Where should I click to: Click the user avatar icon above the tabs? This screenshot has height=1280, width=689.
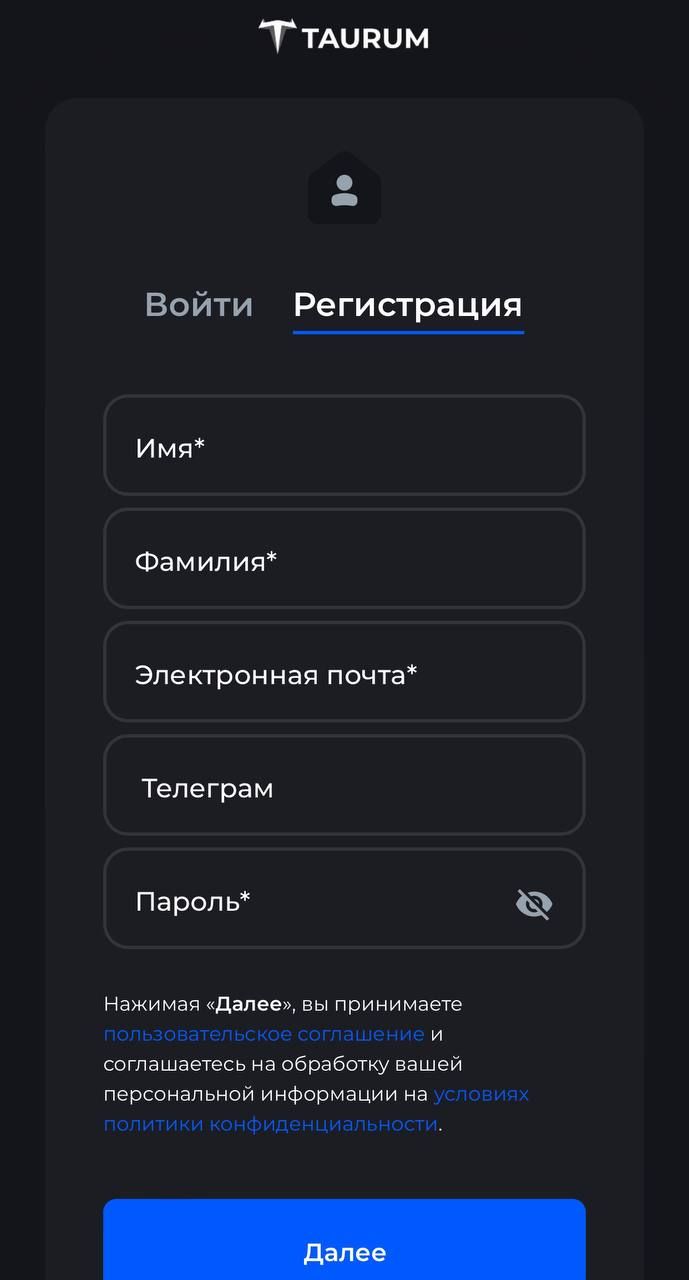(344, 188)
